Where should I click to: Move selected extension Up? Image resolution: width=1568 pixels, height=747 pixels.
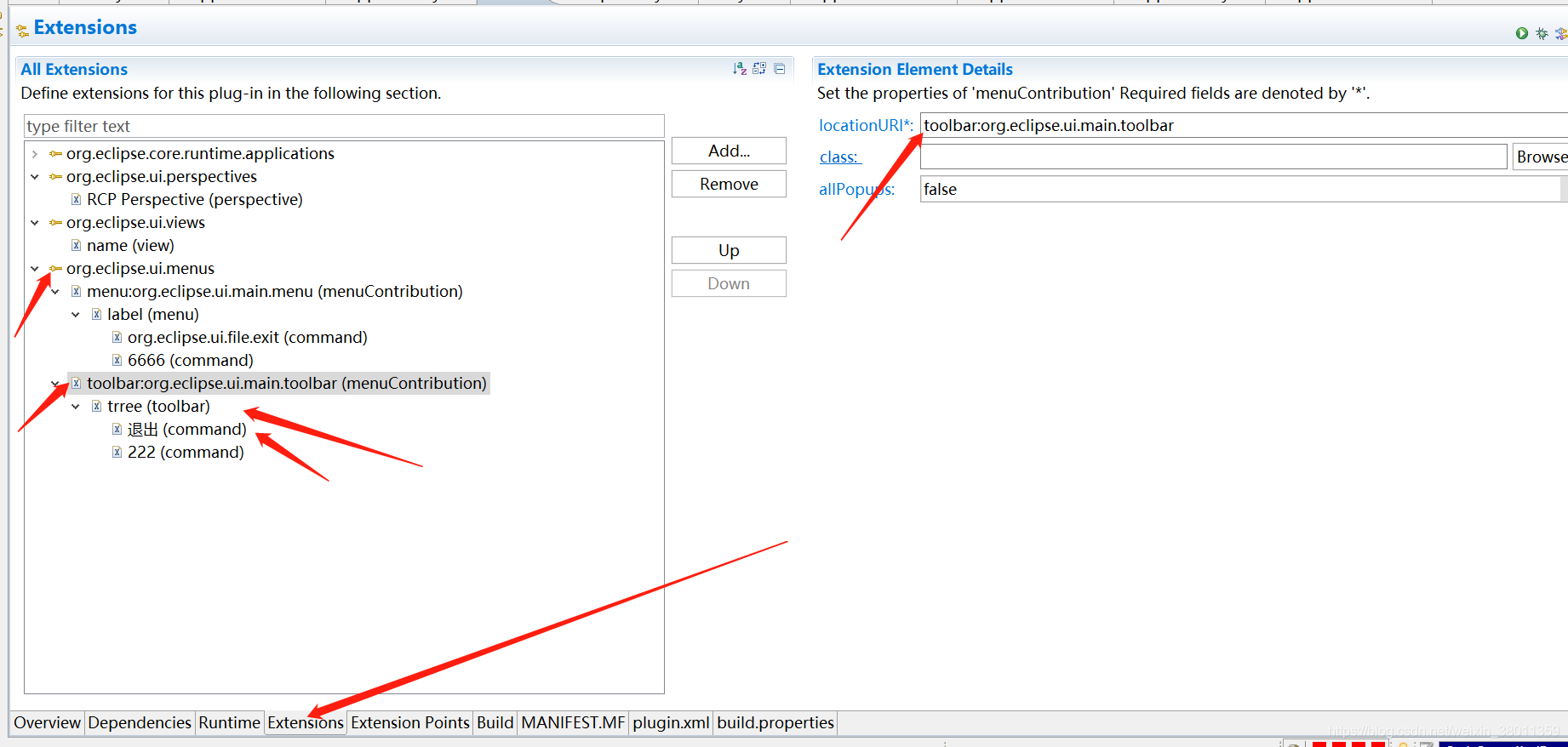(x=729, y=250)
